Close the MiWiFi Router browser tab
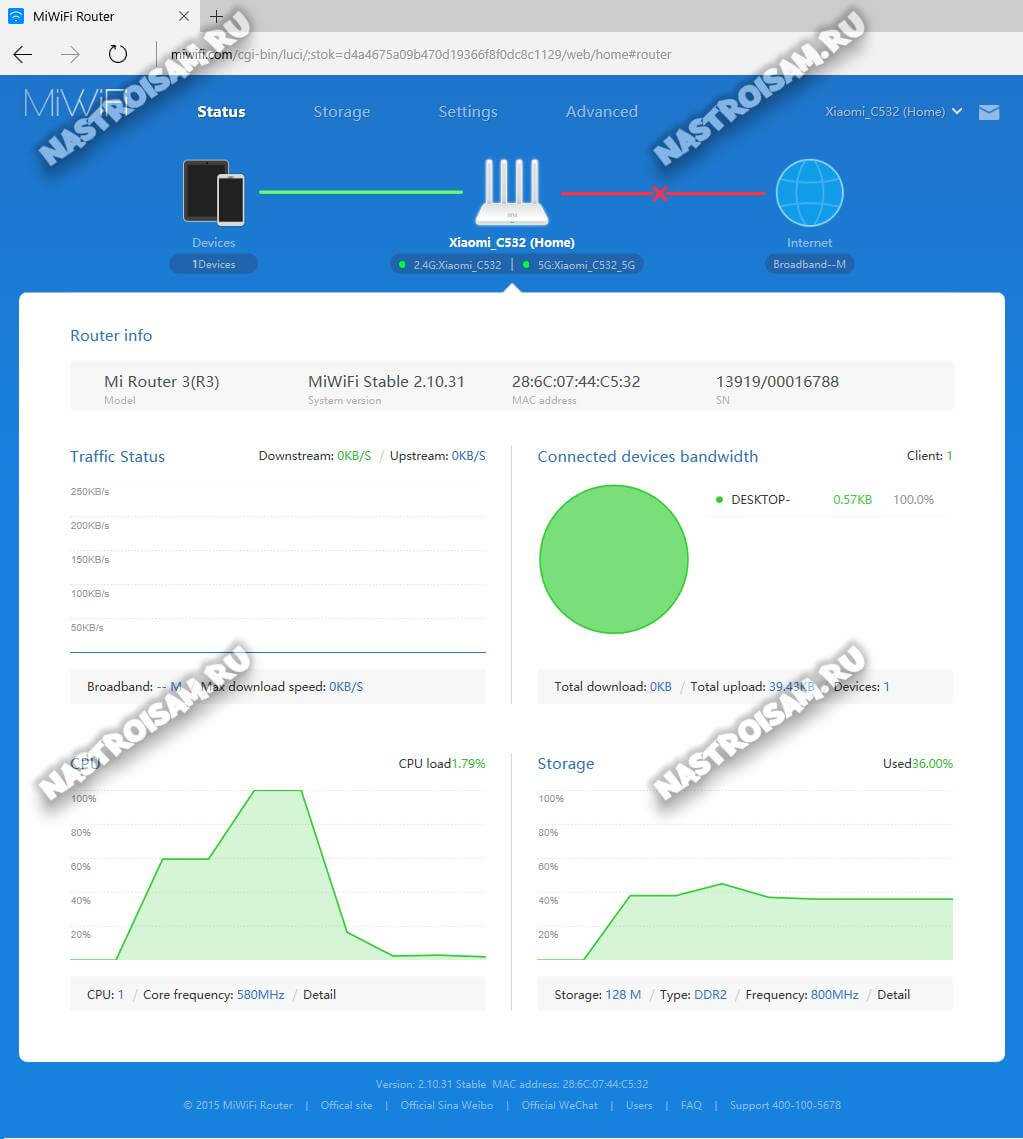Screen dimensions: 1023x1139 point(184,16)
